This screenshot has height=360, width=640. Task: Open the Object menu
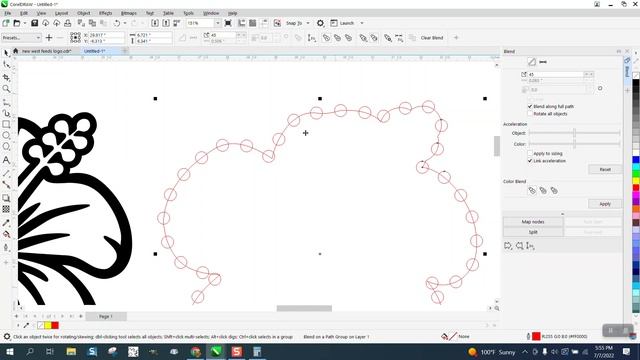tap(84, 13)
